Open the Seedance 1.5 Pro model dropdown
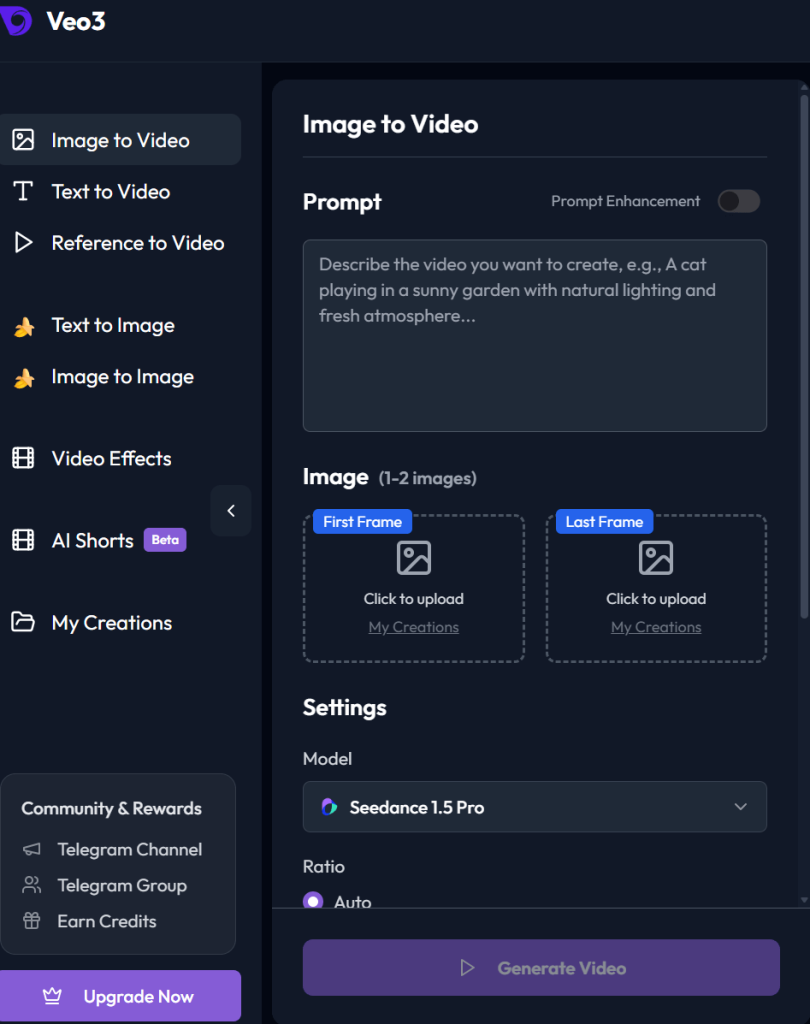Viewport: 810px width, 1024px height. tap(534, 807)
